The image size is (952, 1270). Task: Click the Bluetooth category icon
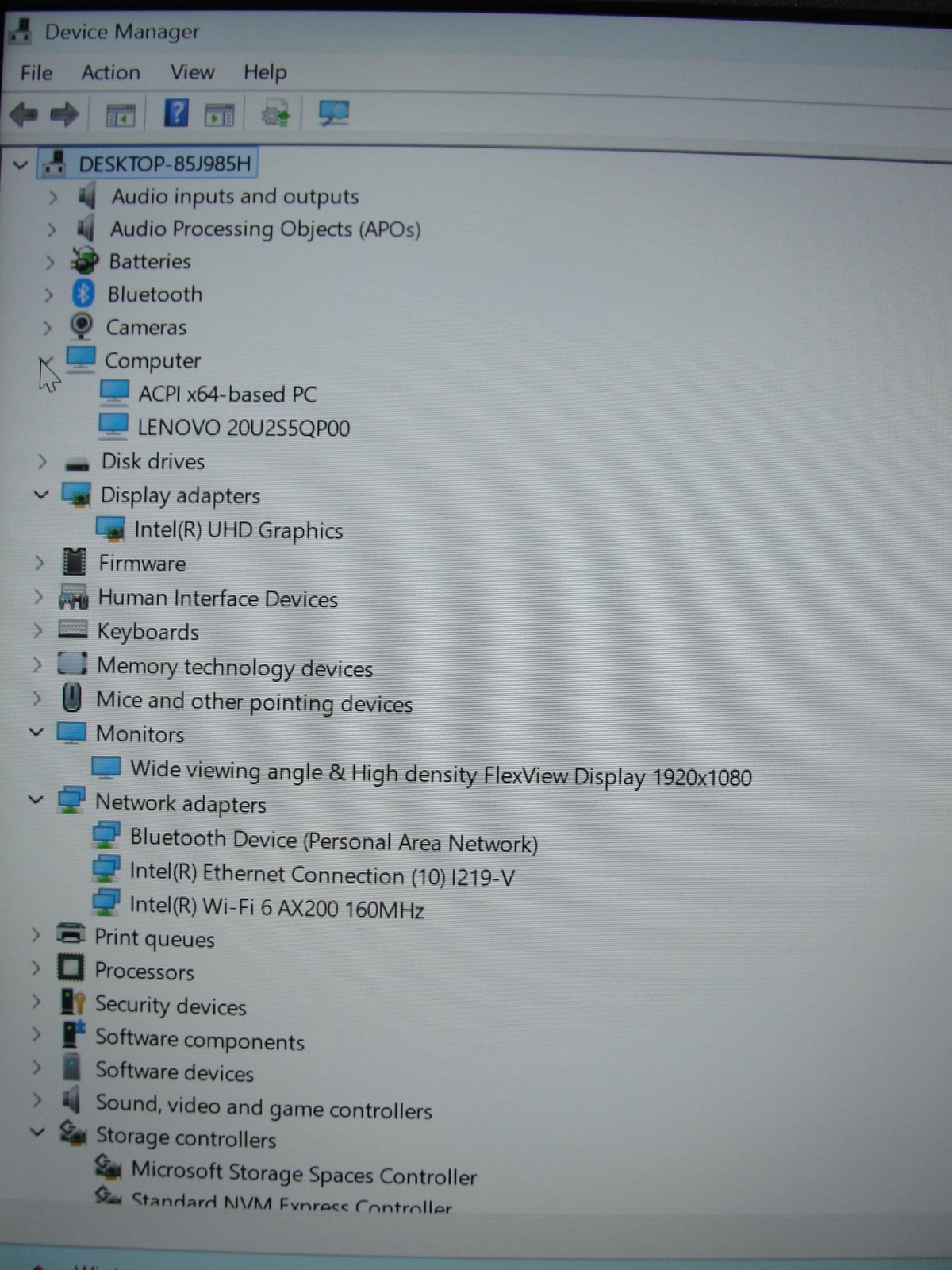[83, 294]
